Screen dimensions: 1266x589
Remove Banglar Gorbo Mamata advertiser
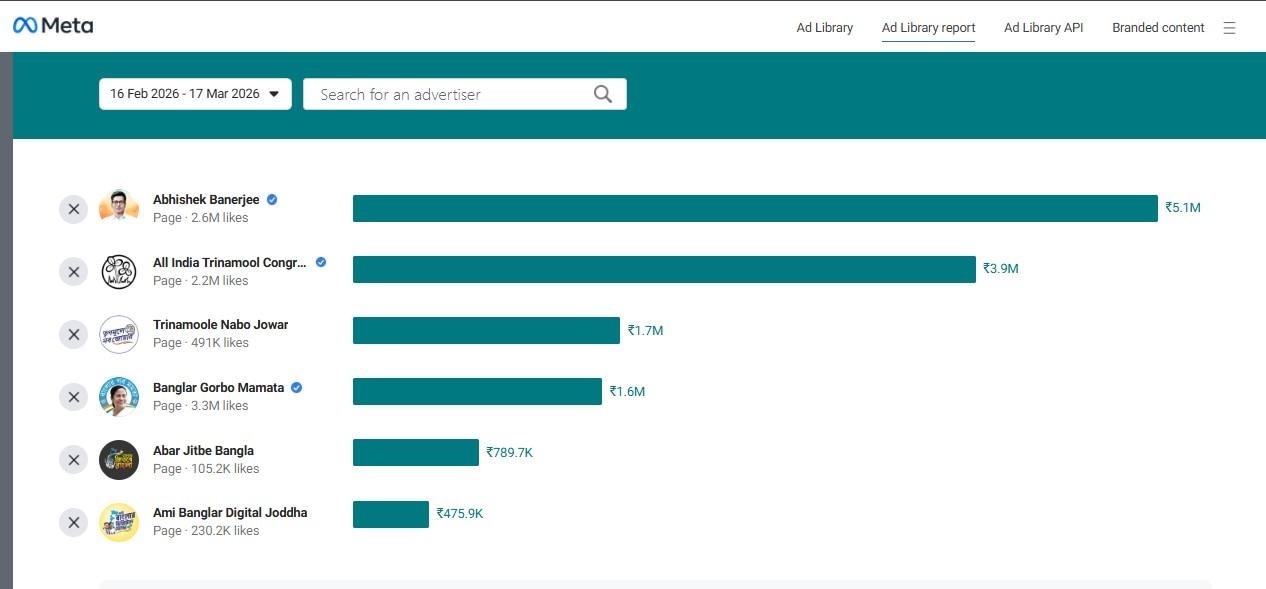73,397
